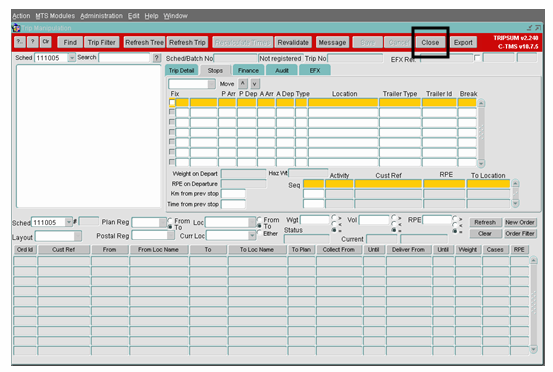Viewport: 553px width, 372px height.
Task: Click the orders table scroll-down arrow
Action: pyautogui.click(x=534, y=349)
